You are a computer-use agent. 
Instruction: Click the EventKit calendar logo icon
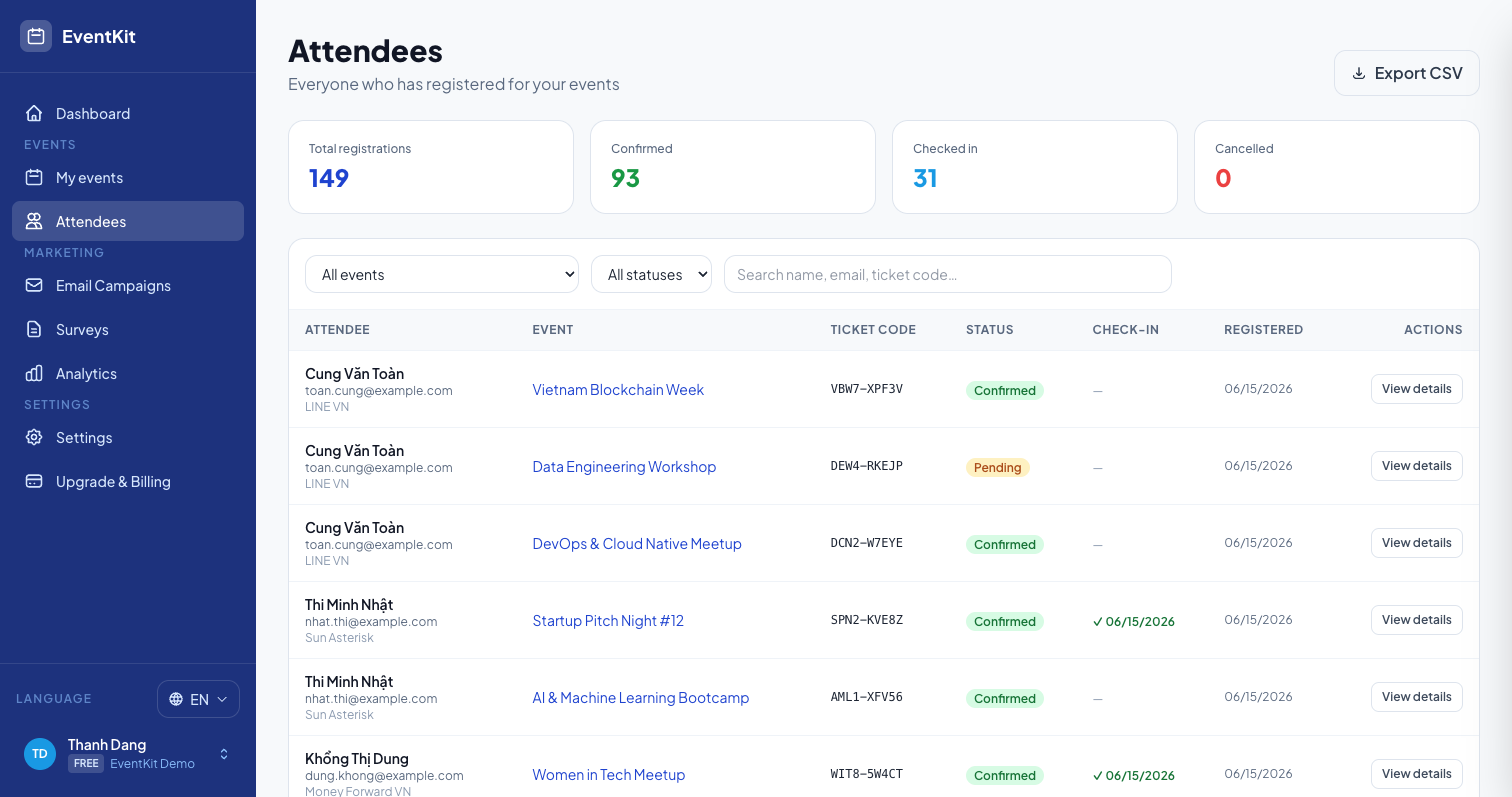36,36
